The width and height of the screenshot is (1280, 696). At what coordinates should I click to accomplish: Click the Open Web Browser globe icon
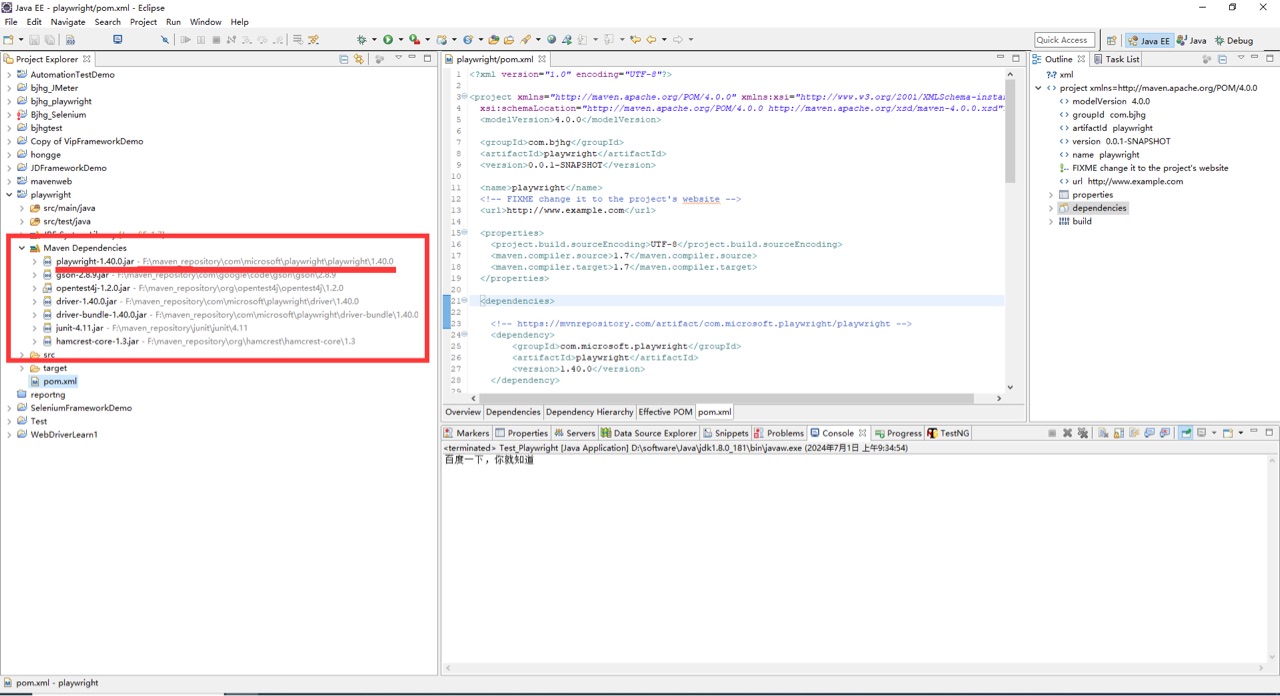point(551,40)
